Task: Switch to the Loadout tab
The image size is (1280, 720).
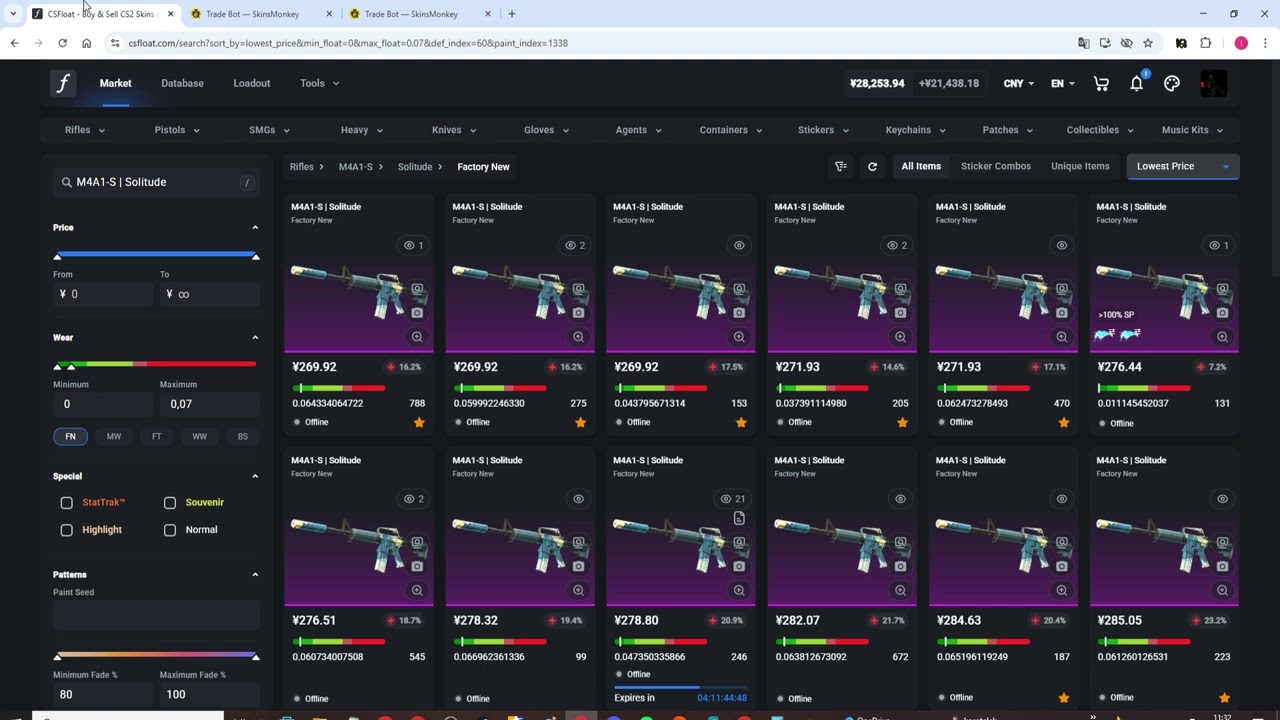Action: click(252, 83)
